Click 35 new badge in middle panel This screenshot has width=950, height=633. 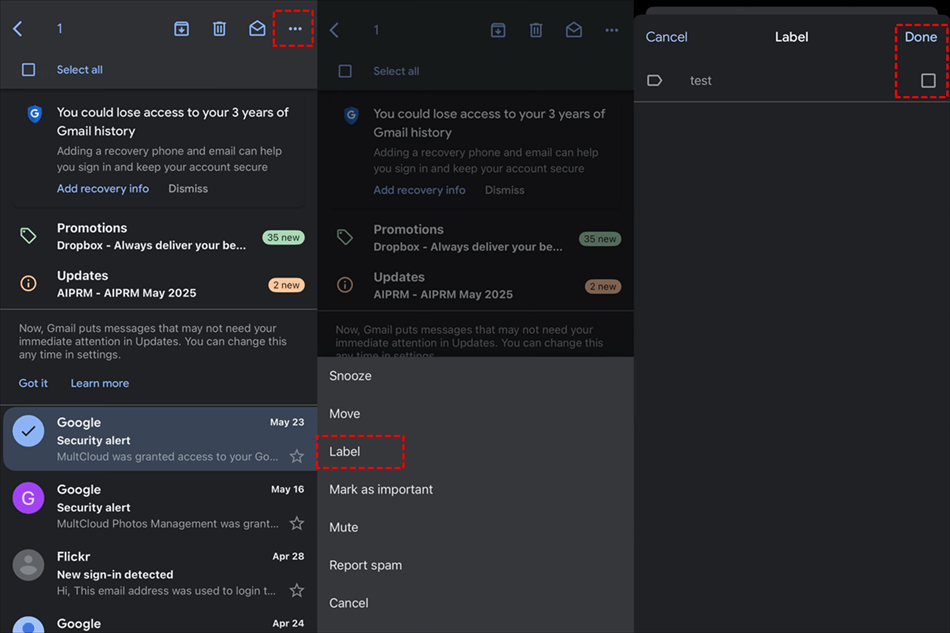click(x=600, y=239)
